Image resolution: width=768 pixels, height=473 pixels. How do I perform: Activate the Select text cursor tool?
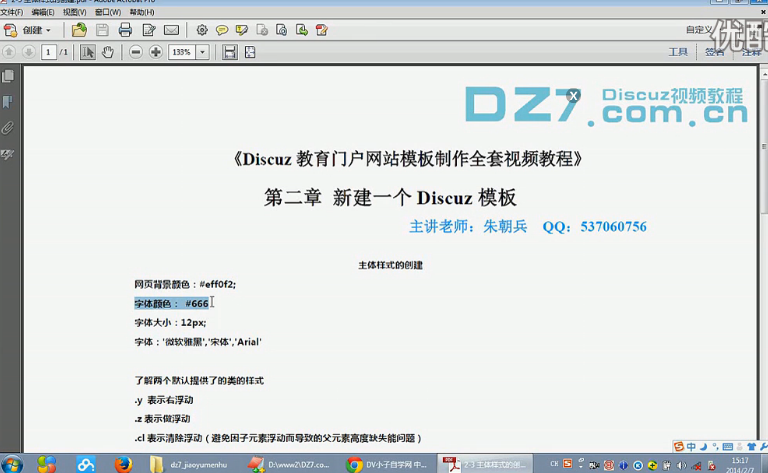(88, 52)
